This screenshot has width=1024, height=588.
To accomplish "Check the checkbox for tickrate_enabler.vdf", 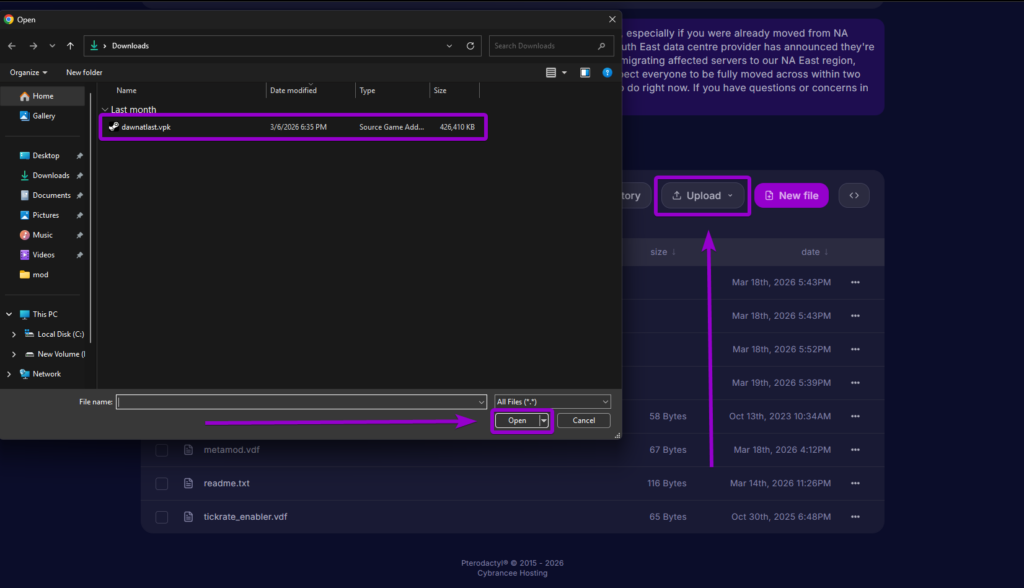I will click(161, 516).
